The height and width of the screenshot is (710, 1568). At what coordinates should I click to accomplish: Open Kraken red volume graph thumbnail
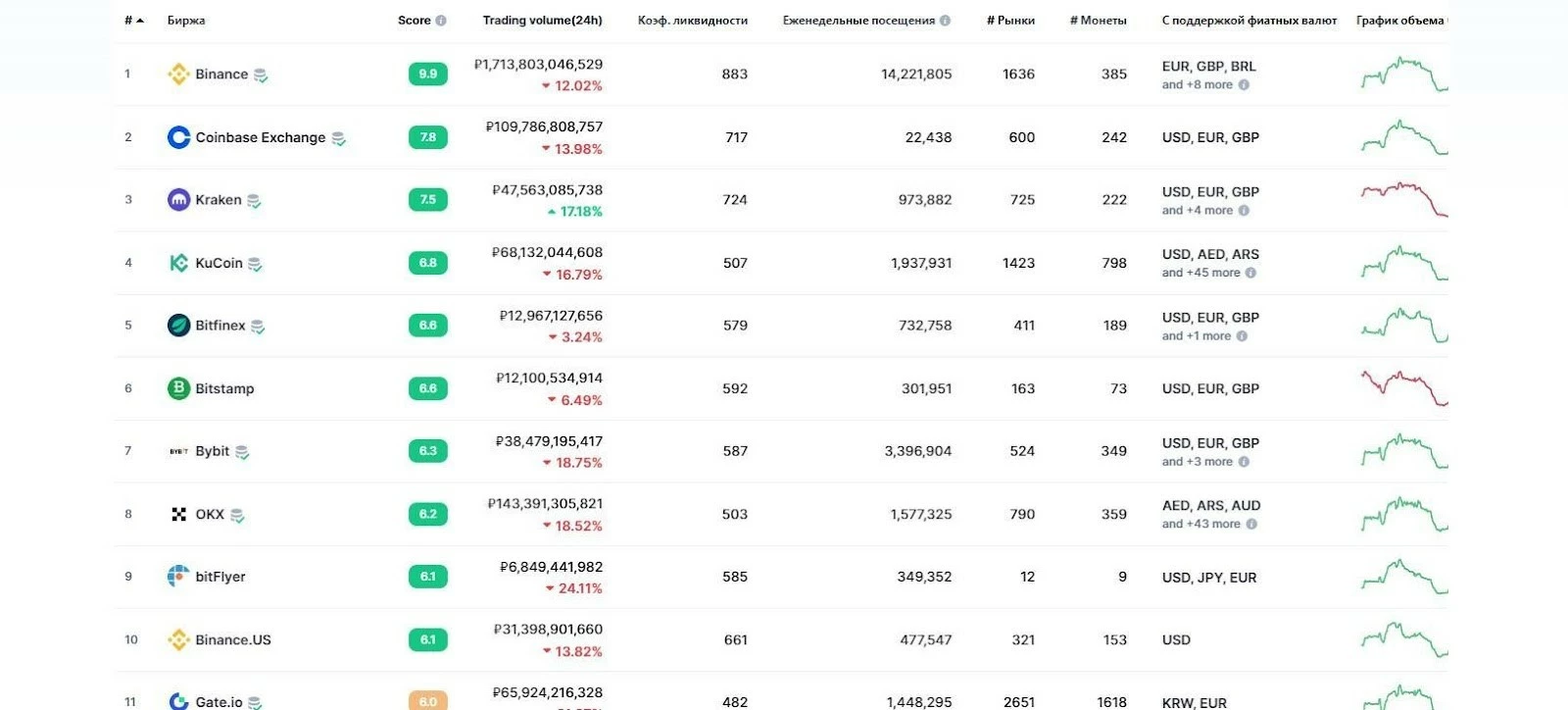point(1404,199)
